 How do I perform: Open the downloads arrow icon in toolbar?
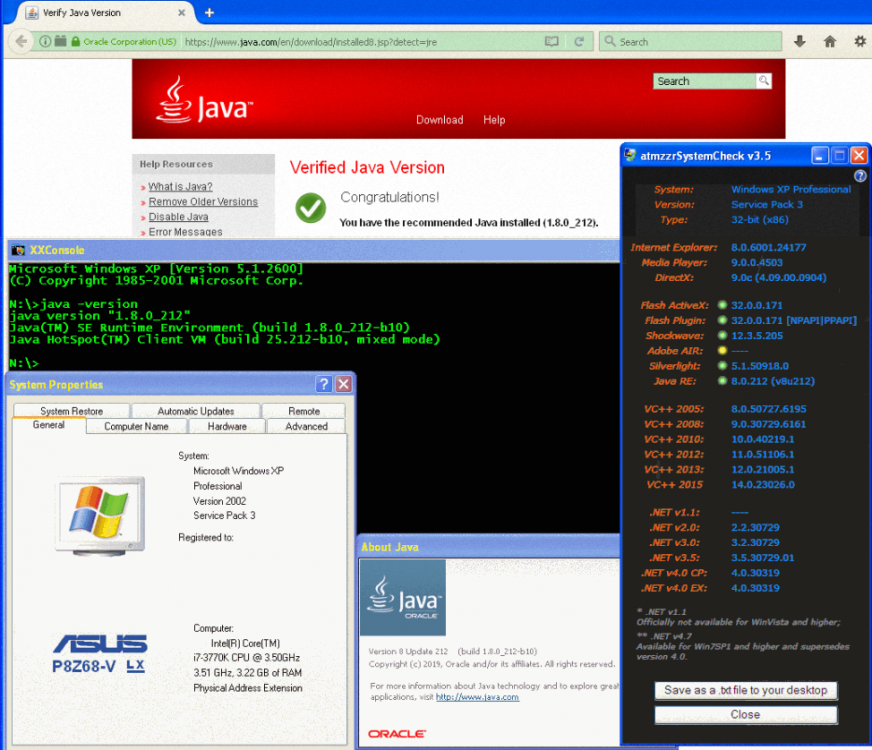[x=800, y=42]
